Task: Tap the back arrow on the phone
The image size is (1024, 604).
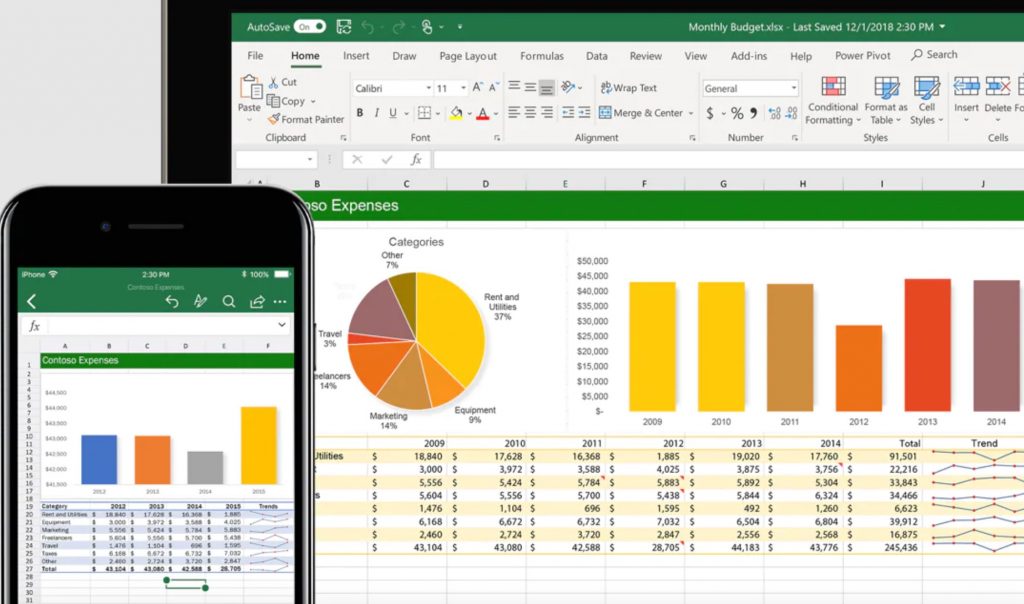Action: pyautogui.click(x=31, y=301)
